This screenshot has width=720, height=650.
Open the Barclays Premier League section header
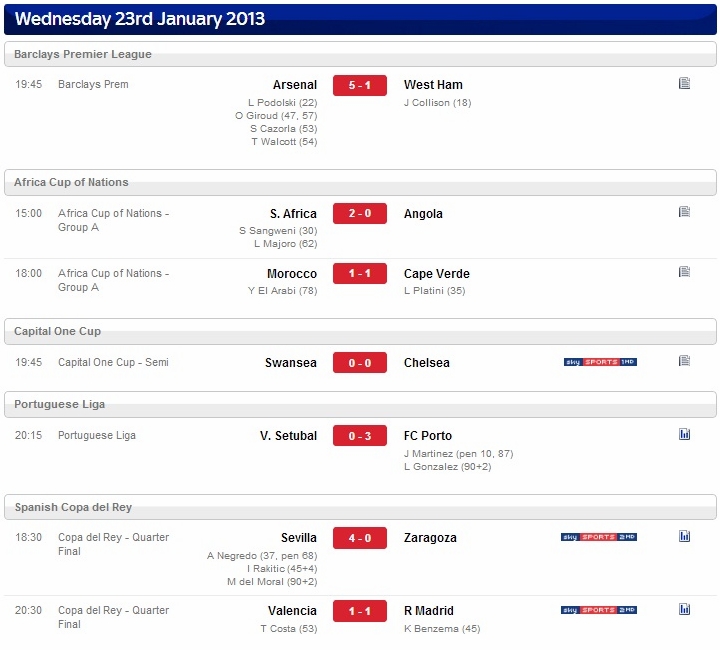(x=360, y=54)
